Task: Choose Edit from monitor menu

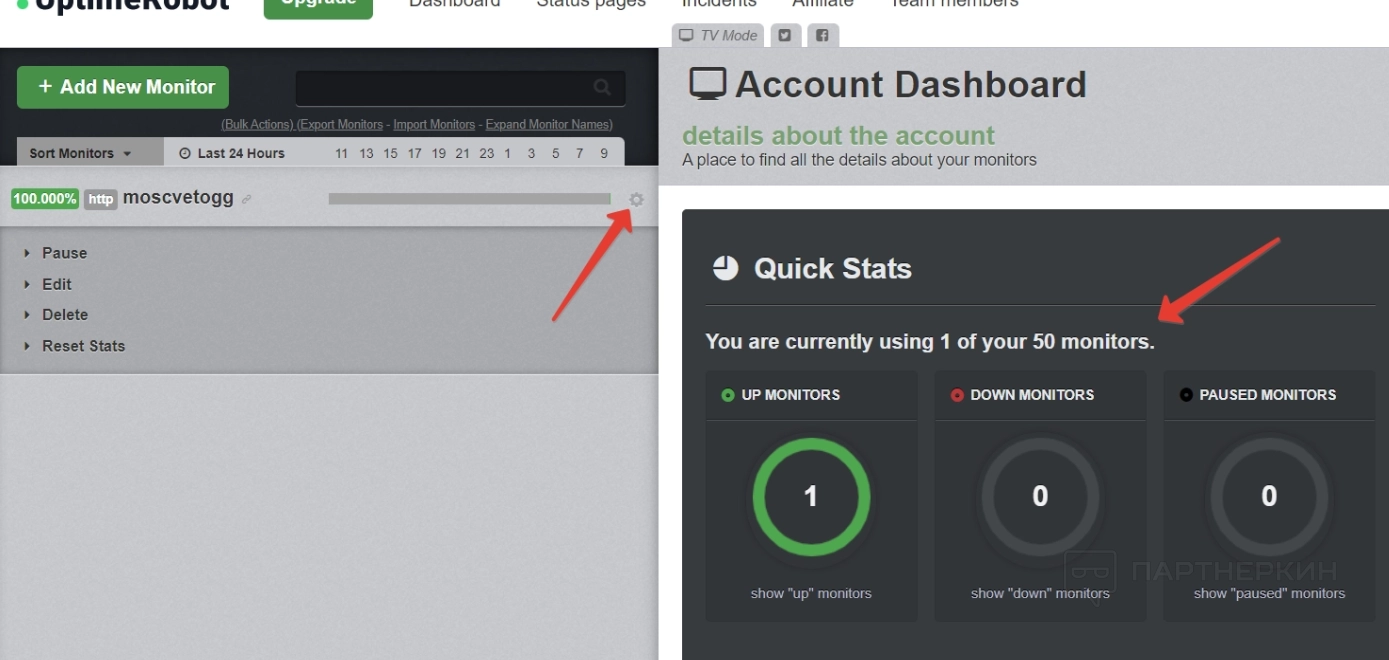Action: 57,284
